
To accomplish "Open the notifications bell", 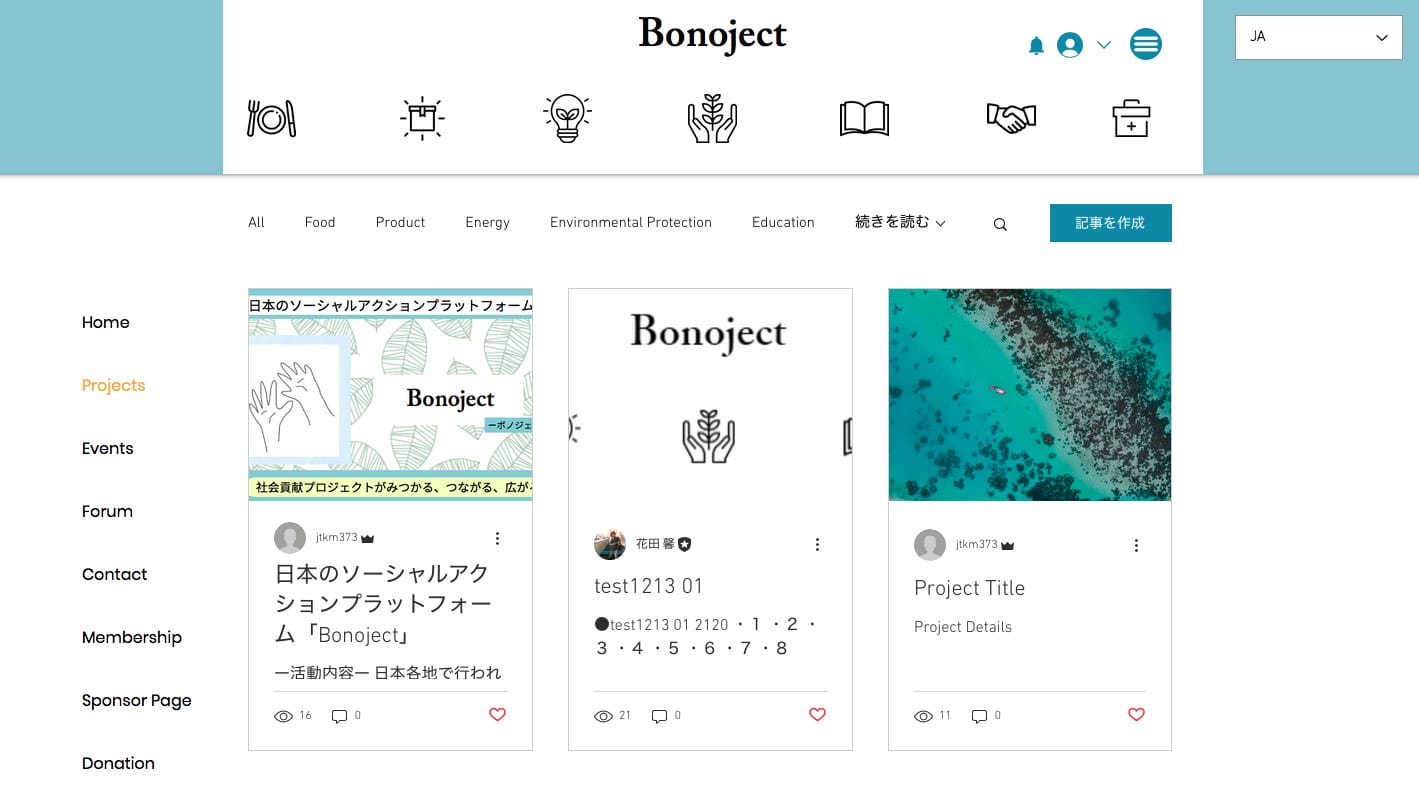I will 1036,45.
